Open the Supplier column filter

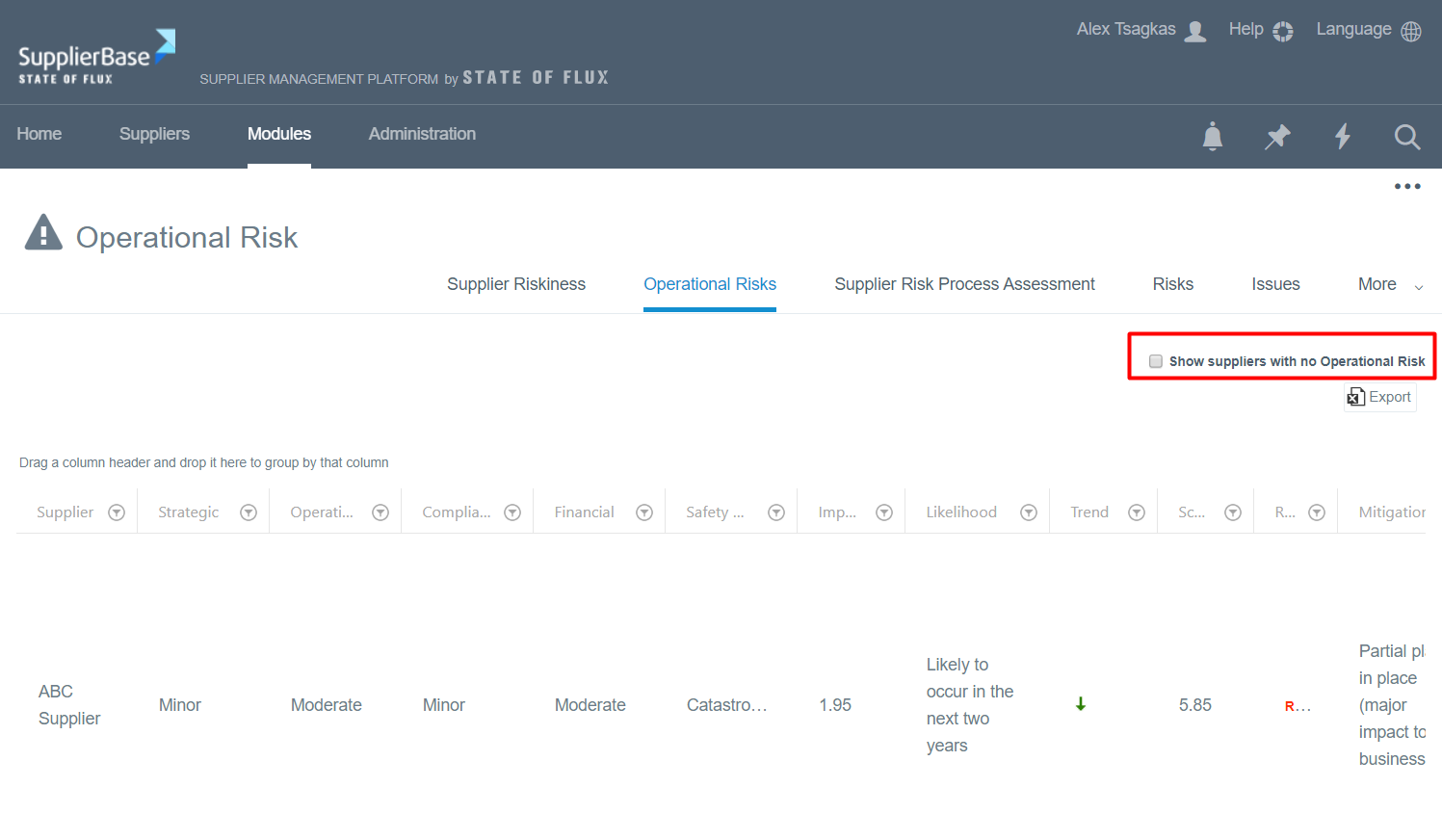[x=117, y=512]
